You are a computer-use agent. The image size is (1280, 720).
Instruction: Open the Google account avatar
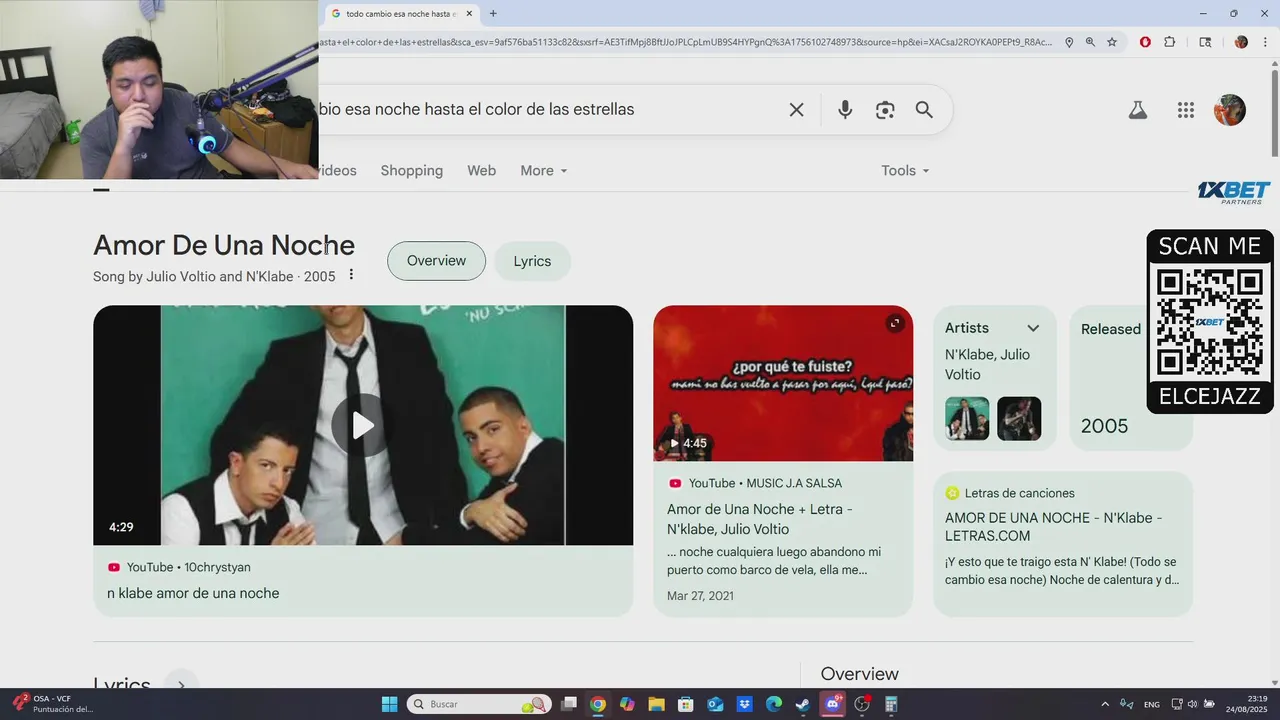[1230, 110]
